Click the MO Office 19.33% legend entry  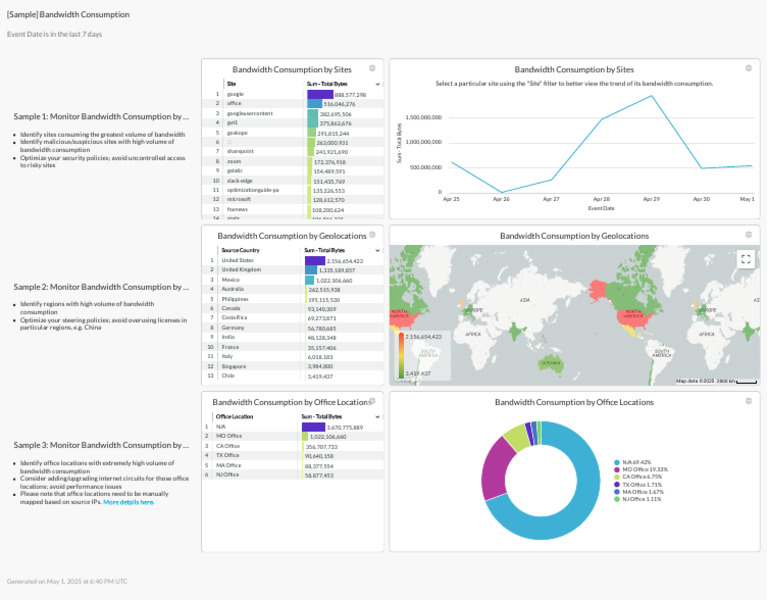[x=641, y=469]
